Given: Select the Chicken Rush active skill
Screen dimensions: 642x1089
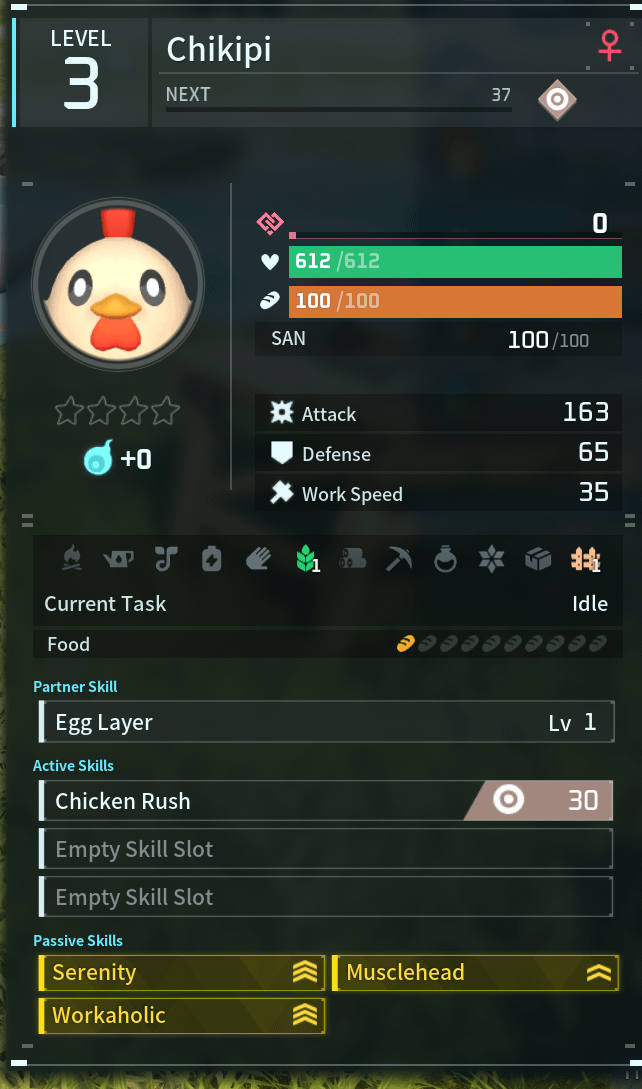Looking at the screenshot, I should (x=327, y=801).
